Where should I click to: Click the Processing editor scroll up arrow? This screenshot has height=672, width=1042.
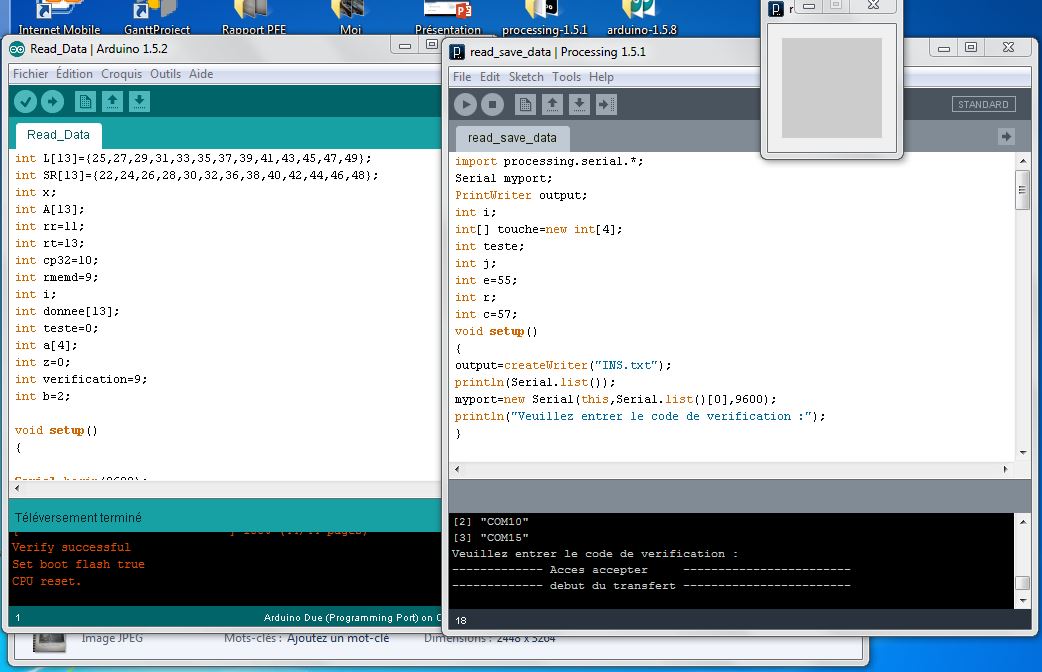coord(1023,161)
